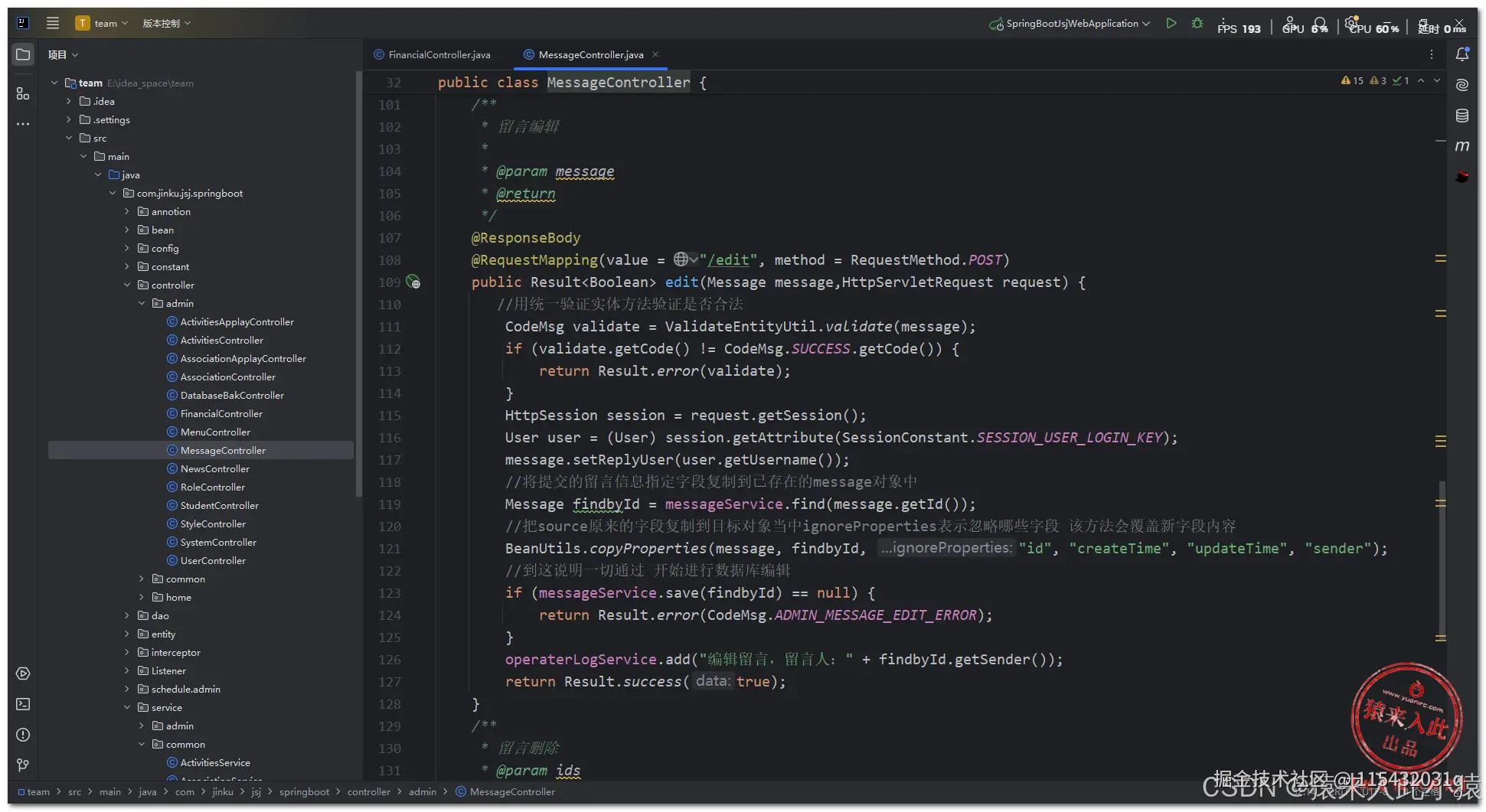Open the team project dropdown

tap(102, 23)
